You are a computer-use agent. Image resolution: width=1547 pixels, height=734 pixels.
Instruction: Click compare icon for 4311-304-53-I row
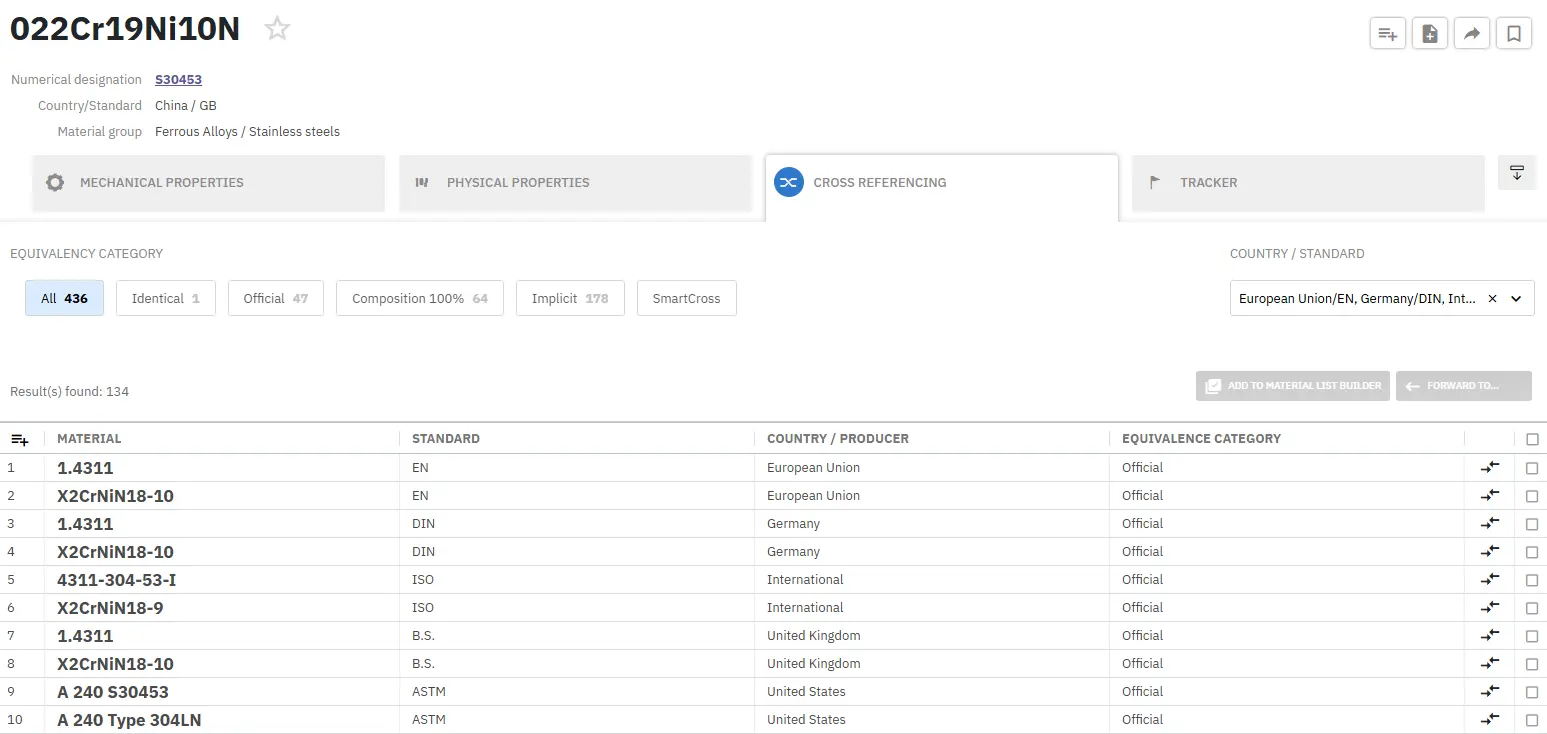[x=1490, y=579]
